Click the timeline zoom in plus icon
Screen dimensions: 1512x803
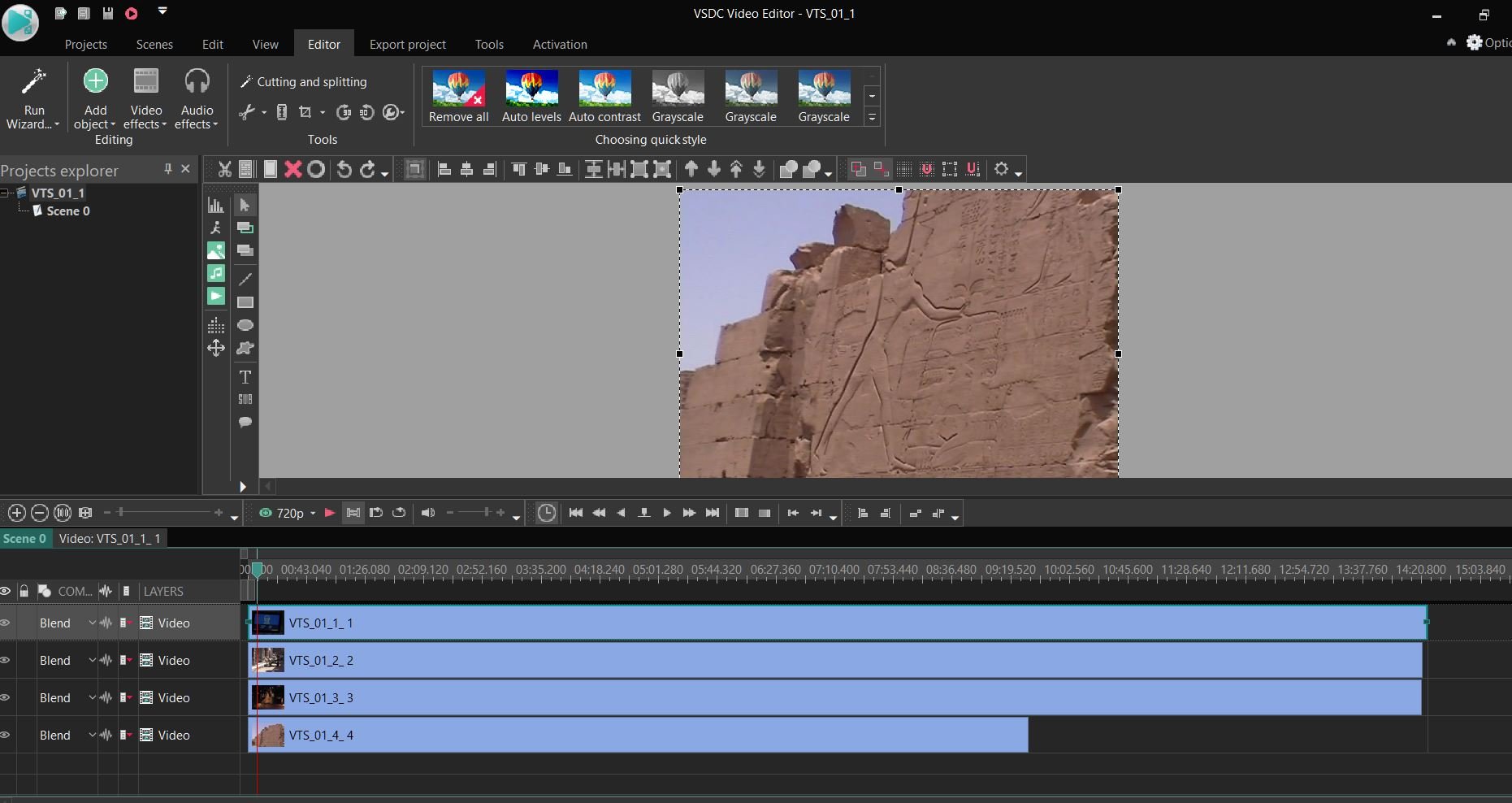[16, 513]
